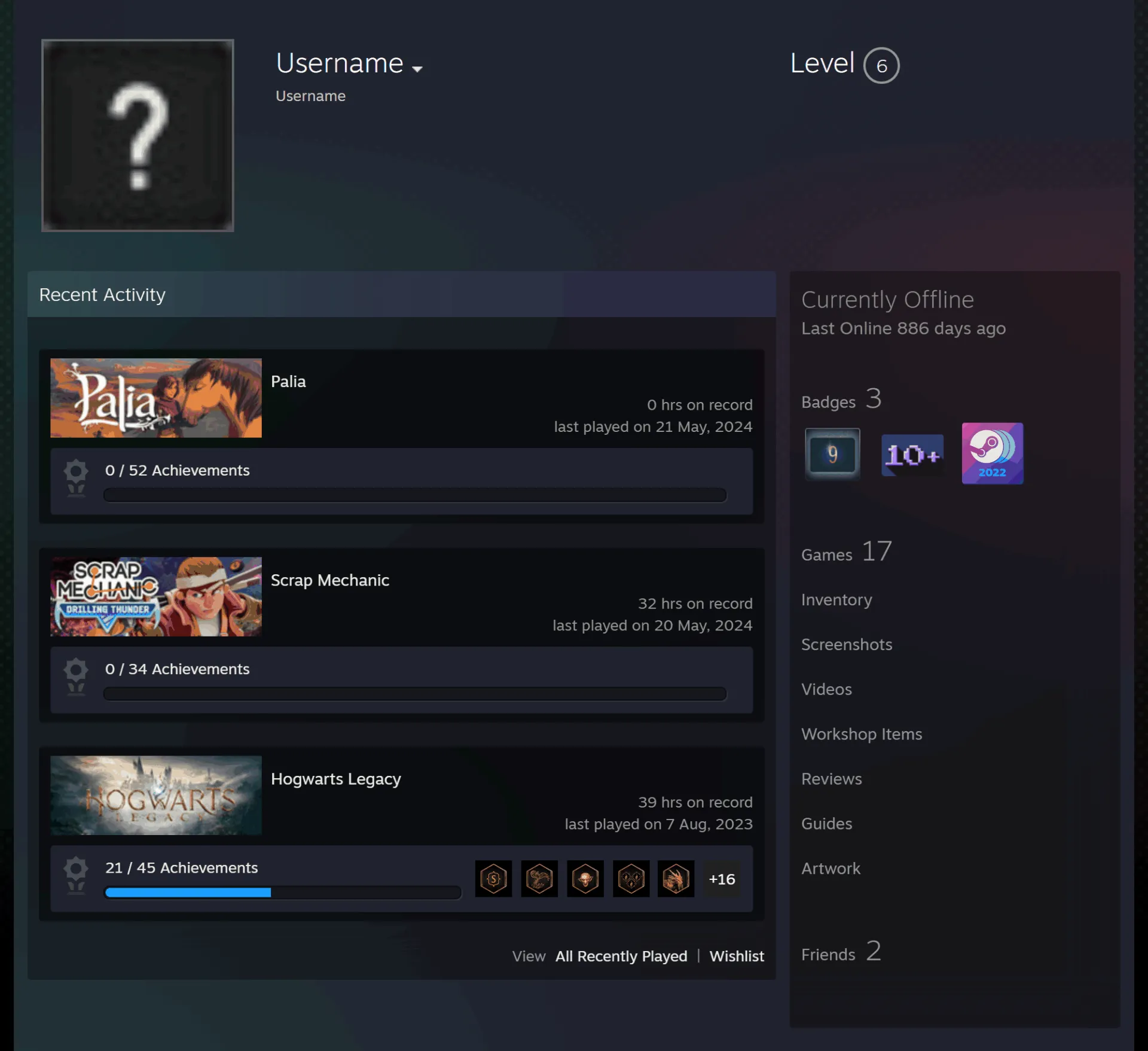Open the Artwork link

pyautogui.click(x=831, y=869)
